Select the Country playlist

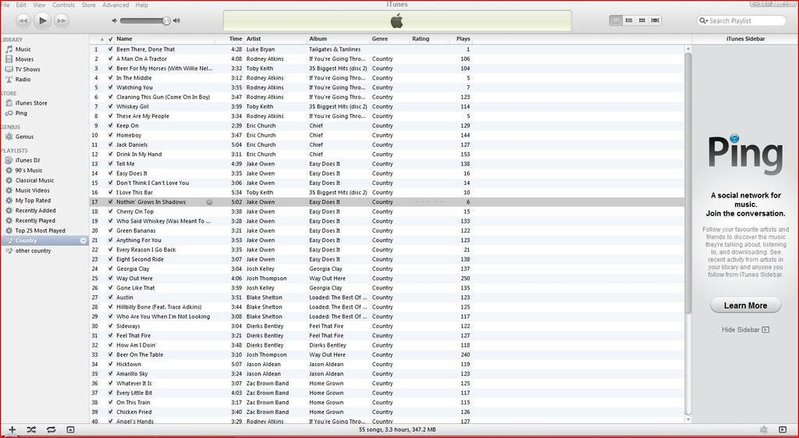click(25, 240)
